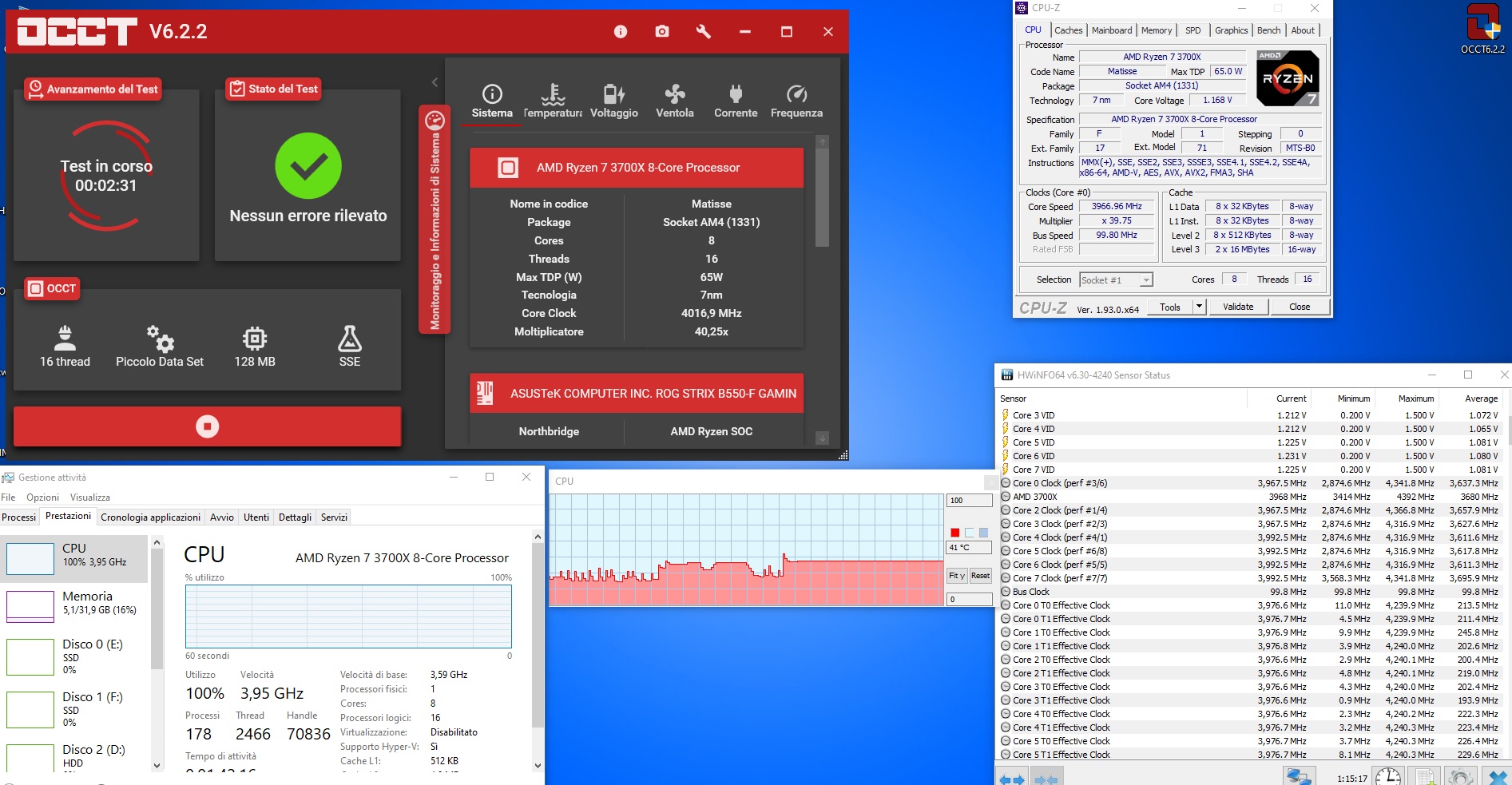The width and height of the screenshot is (1512, 785).
Task: Open the Caches tab in CPU-Z
Action: [x=1069, y=30]
